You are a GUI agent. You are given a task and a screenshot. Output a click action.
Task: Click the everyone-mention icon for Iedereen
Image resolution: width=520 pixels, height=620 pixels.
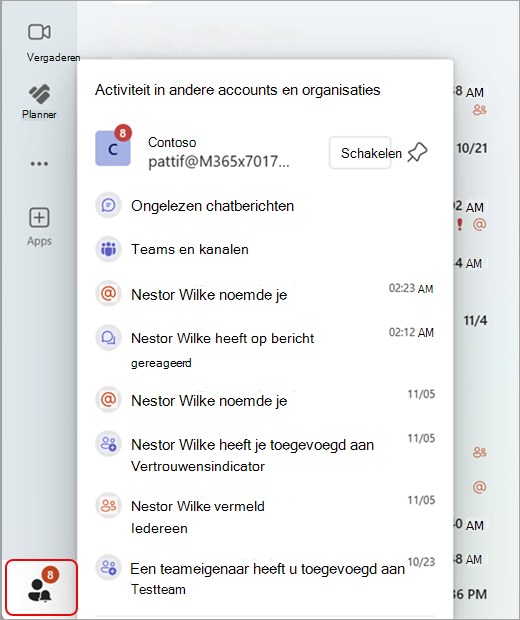[x=108, y=506]
